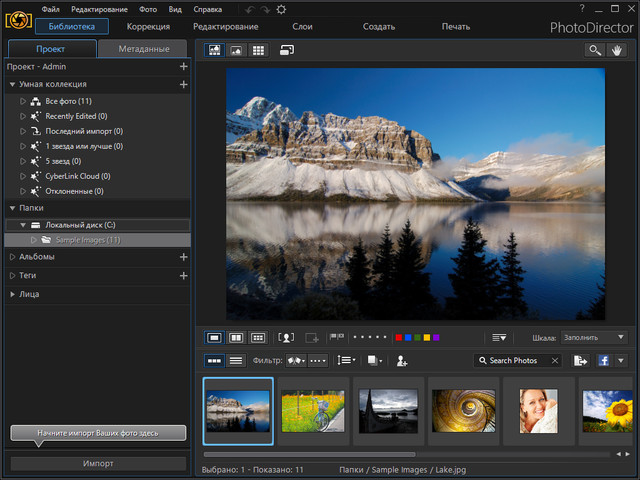Open secondary monitor display icon
Viewport: 640px width, 480px height.
pos(287,49)
